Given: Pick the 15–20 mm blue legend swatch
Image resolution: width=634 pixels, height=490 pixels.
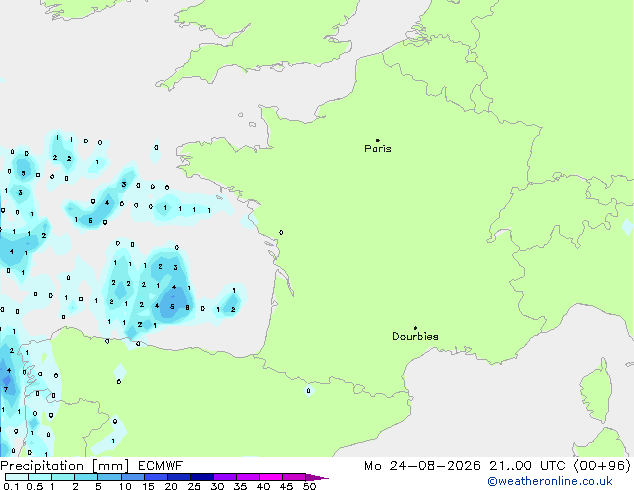Looking at the screenshot, I should [156, 477].
